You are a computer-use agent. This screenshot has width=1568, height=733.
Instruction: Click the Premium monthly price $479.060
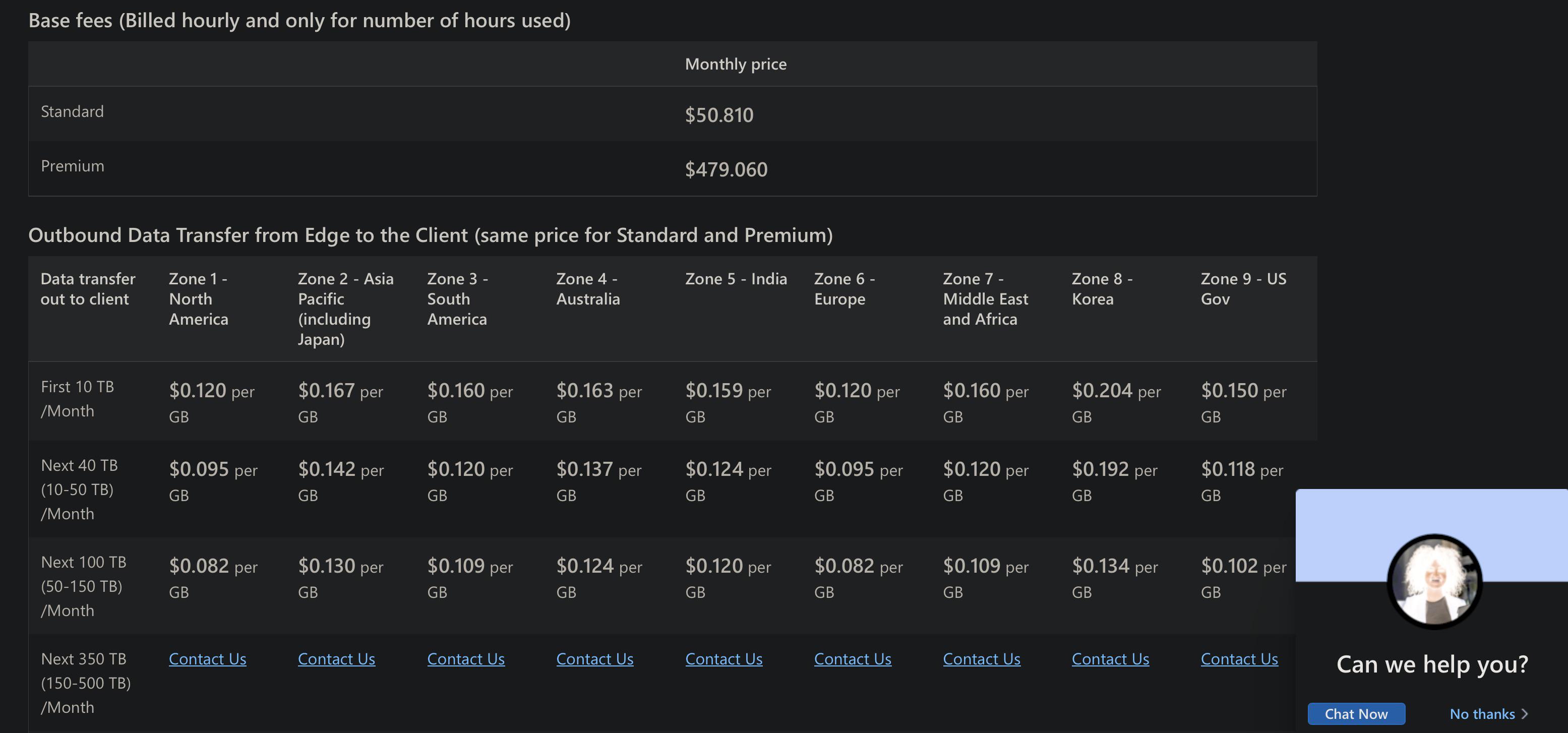(726, 169)
